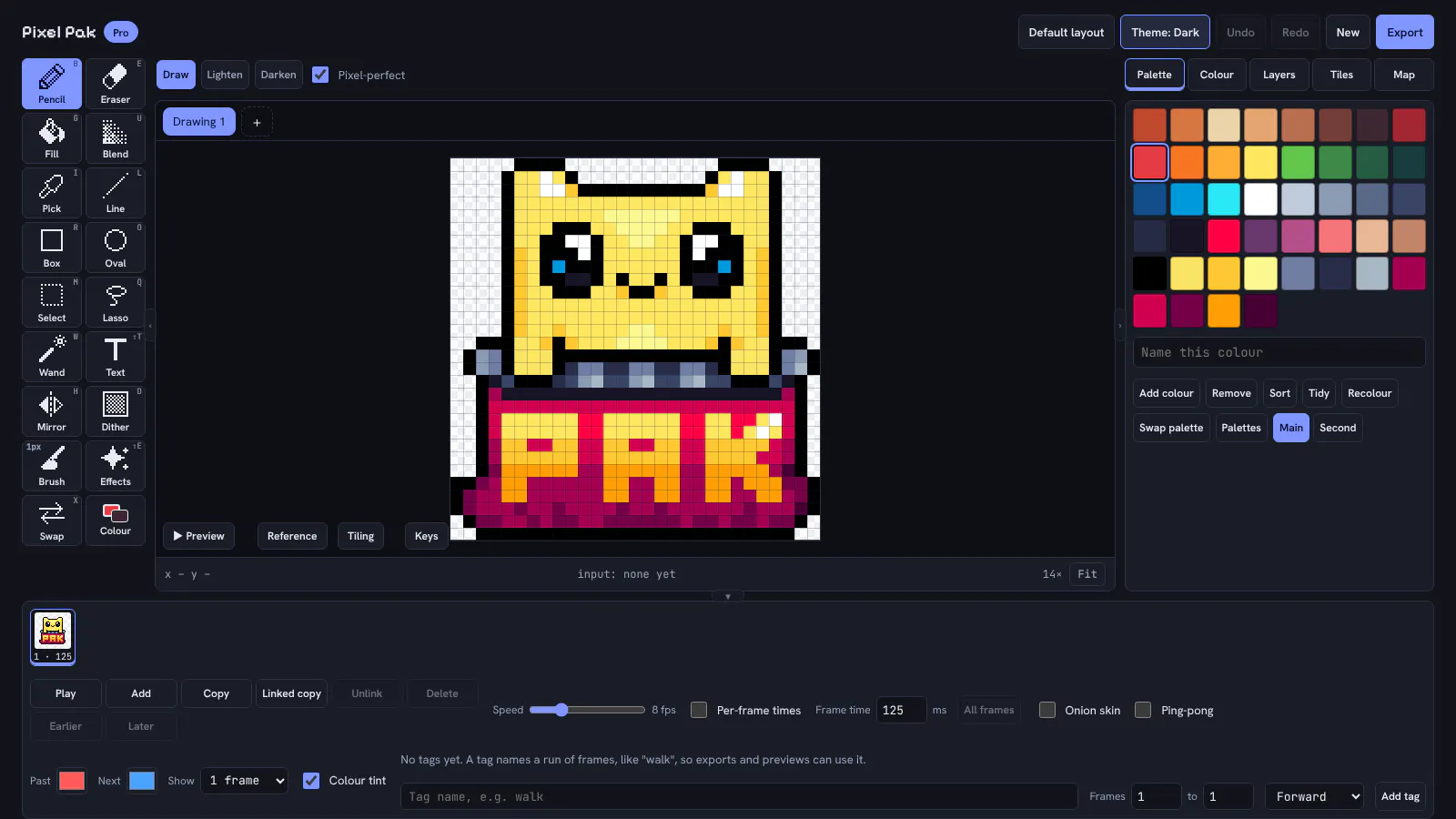Open the Effects tool
Viewport: 1456px width, 819px height.
tap(116, 466)
